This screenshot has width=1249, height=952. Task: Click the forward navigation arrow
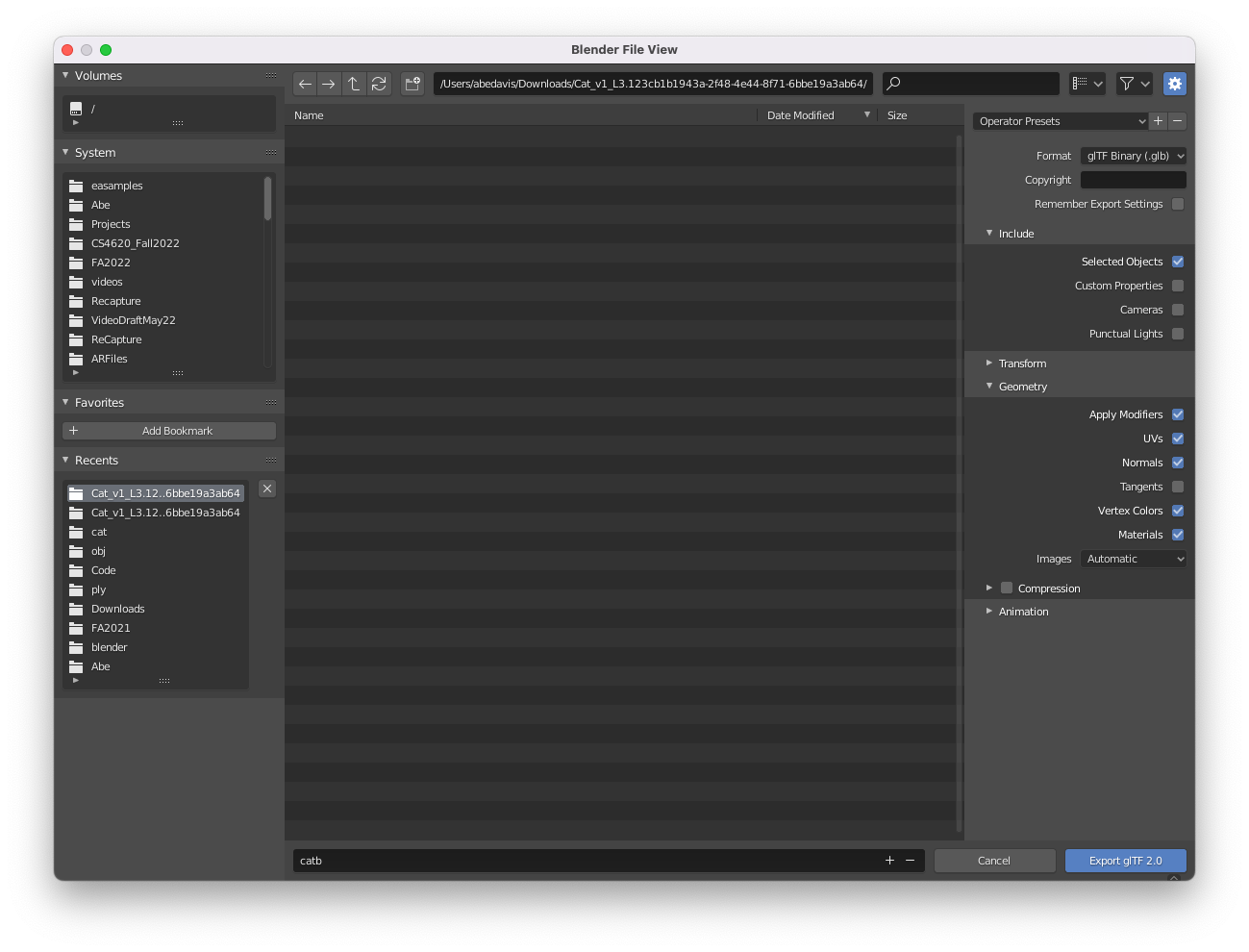coord(329,84)
